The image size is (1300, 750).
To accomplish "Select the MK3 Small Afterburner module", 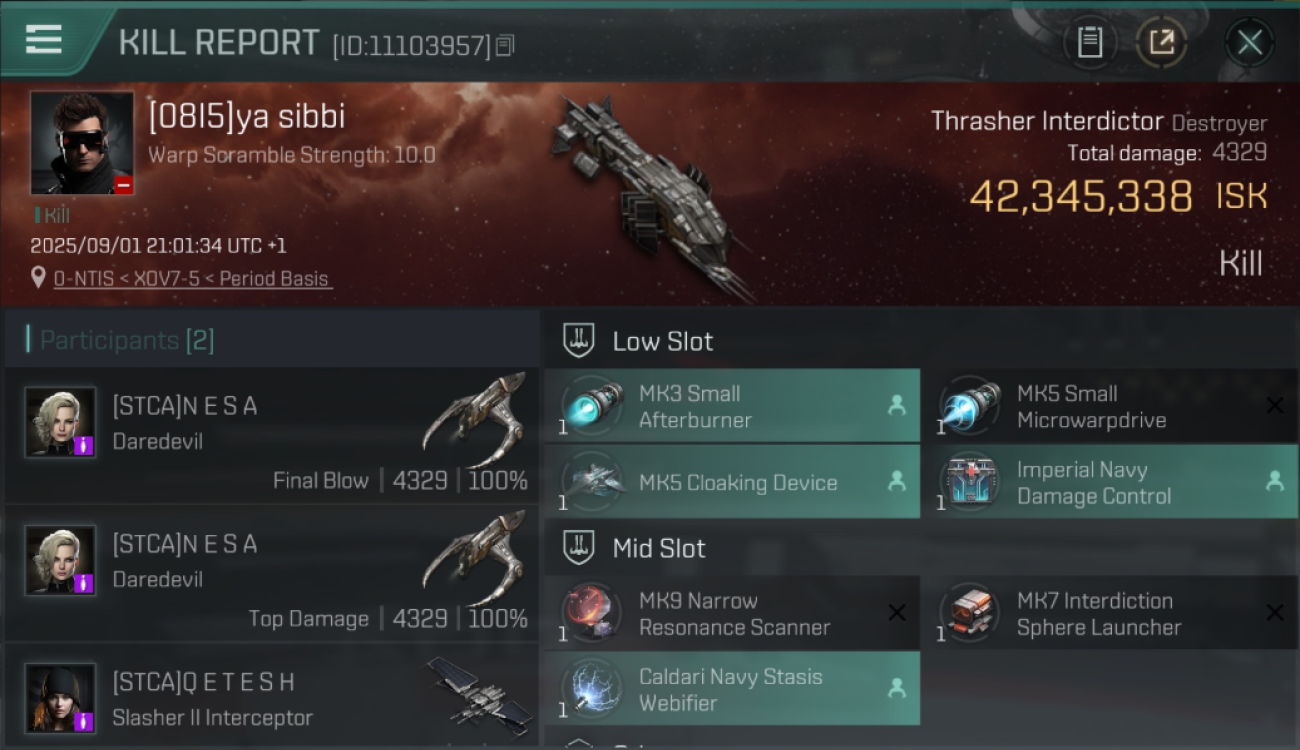I will tap(732, 406).
